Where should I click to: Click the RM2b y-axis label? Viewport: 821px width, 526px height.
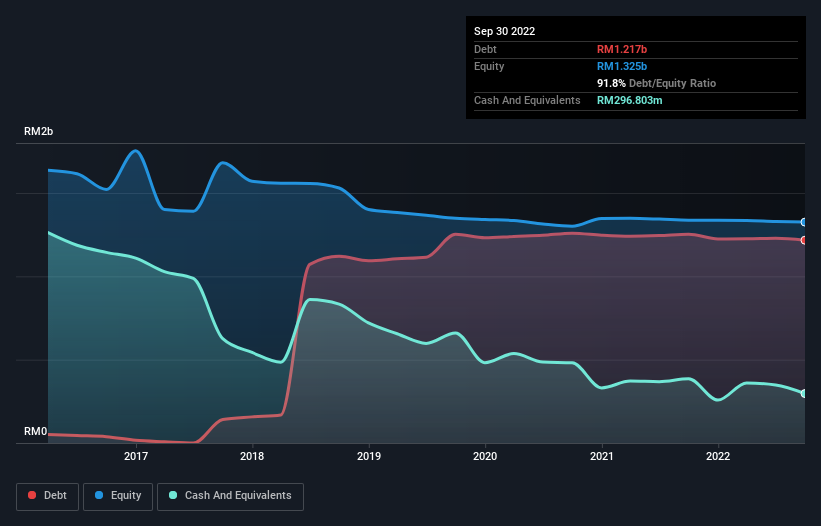coord(38,131)
